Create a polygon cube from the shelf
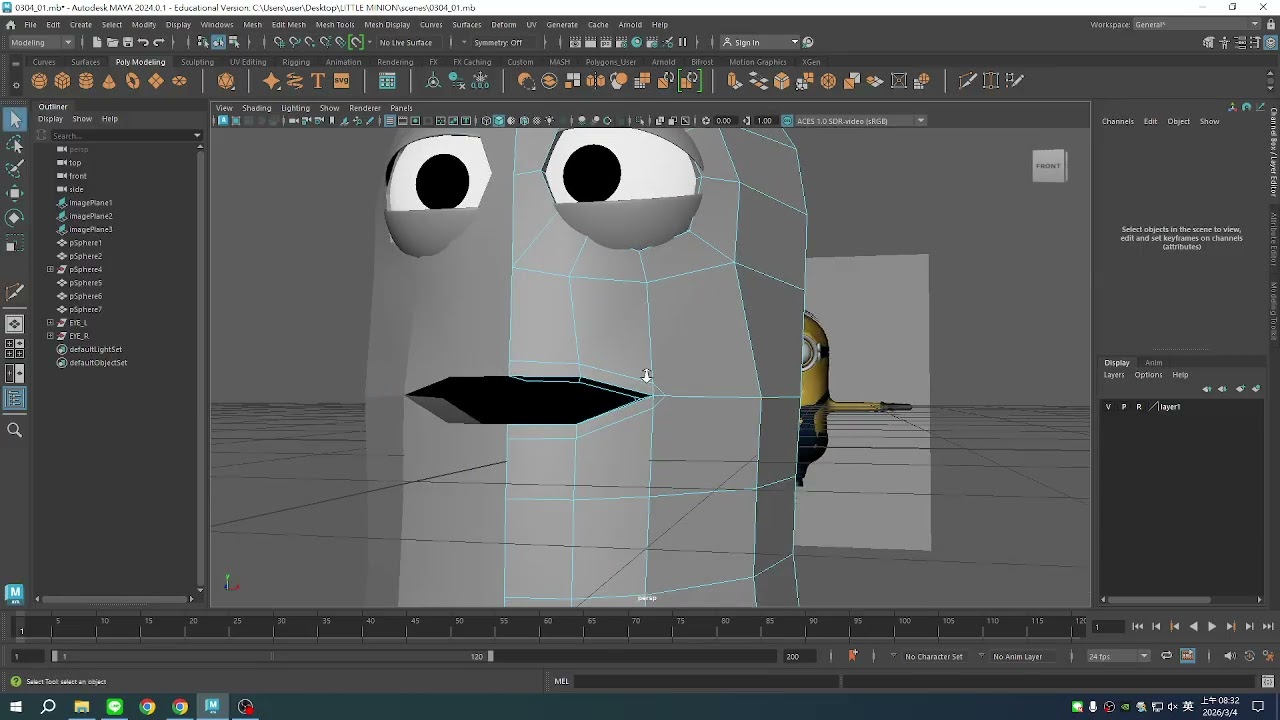 62,81
